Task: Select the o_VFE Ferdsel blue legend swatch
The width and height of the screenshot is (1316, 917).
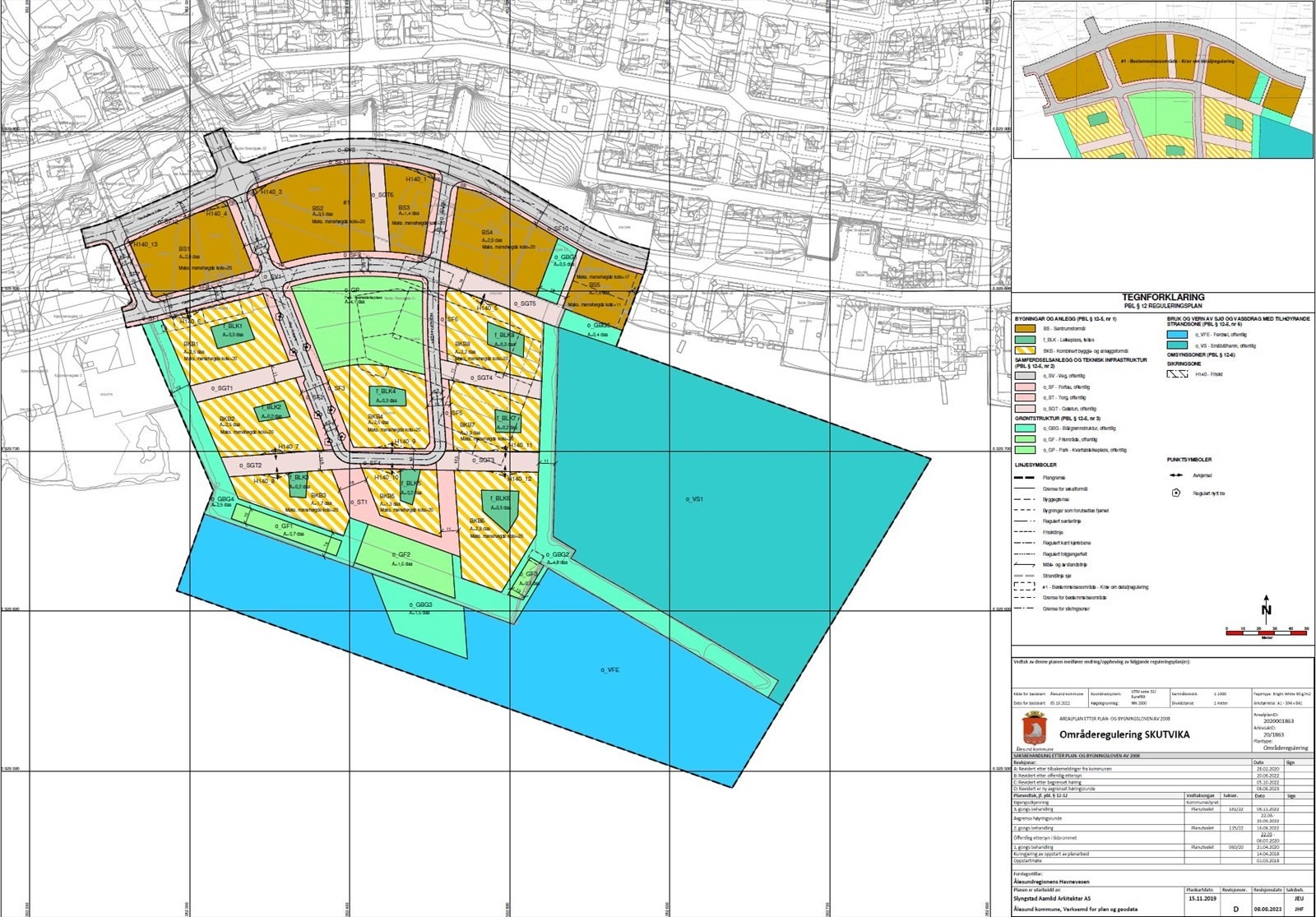Action: [x=1178, y=335]
